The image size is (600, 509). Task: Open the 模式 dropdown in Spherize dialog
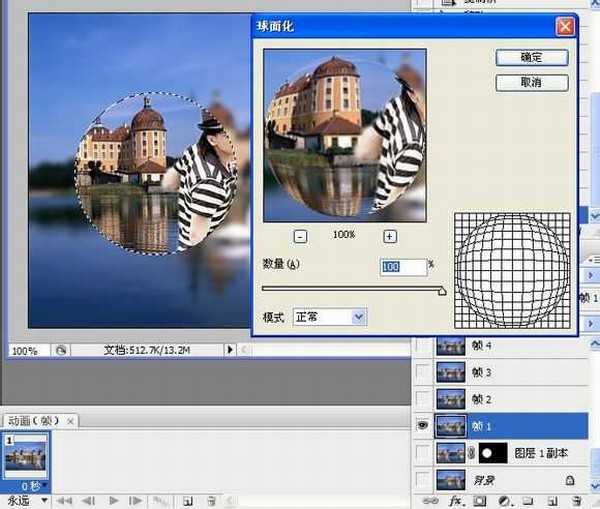[x=330, y=316]
